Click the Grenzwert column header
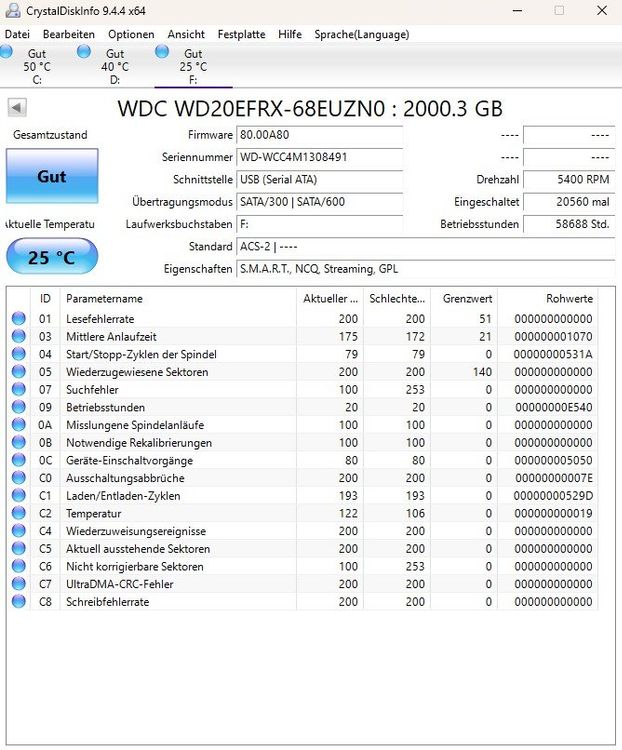622x750 pixels. 464,298
